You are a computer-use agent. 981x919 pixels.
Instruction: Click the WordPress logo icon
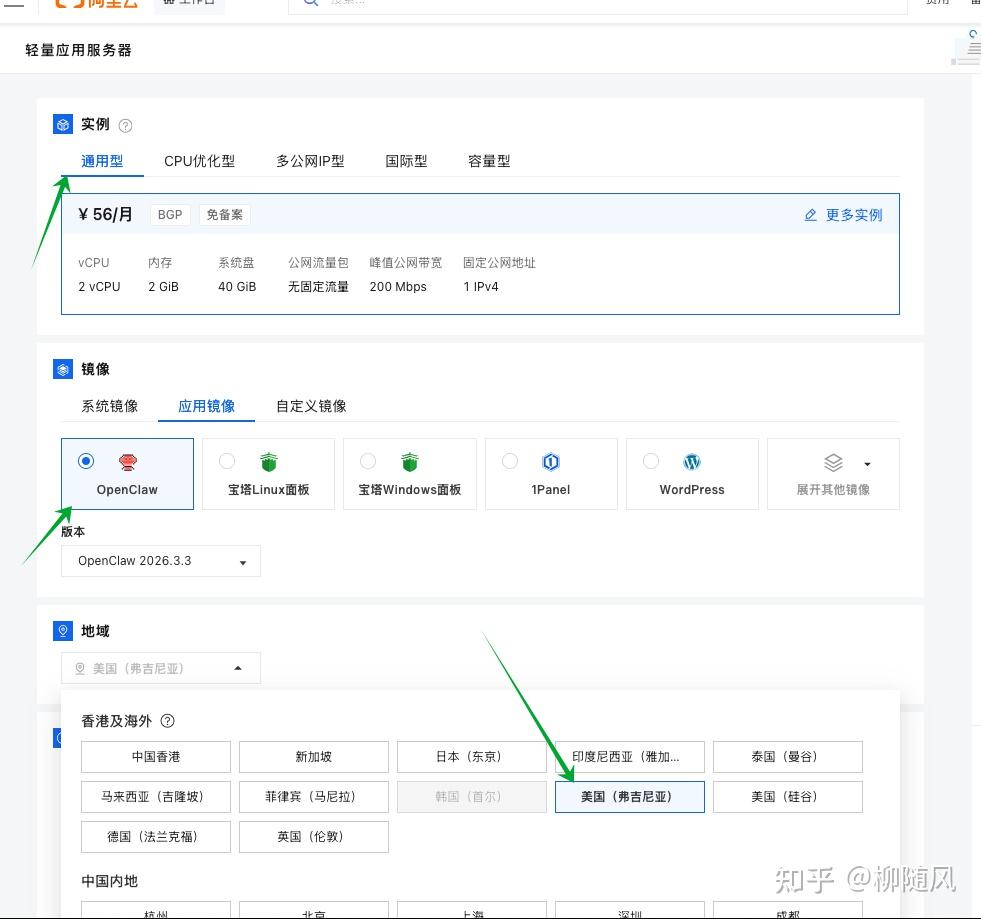coord(692,462)
